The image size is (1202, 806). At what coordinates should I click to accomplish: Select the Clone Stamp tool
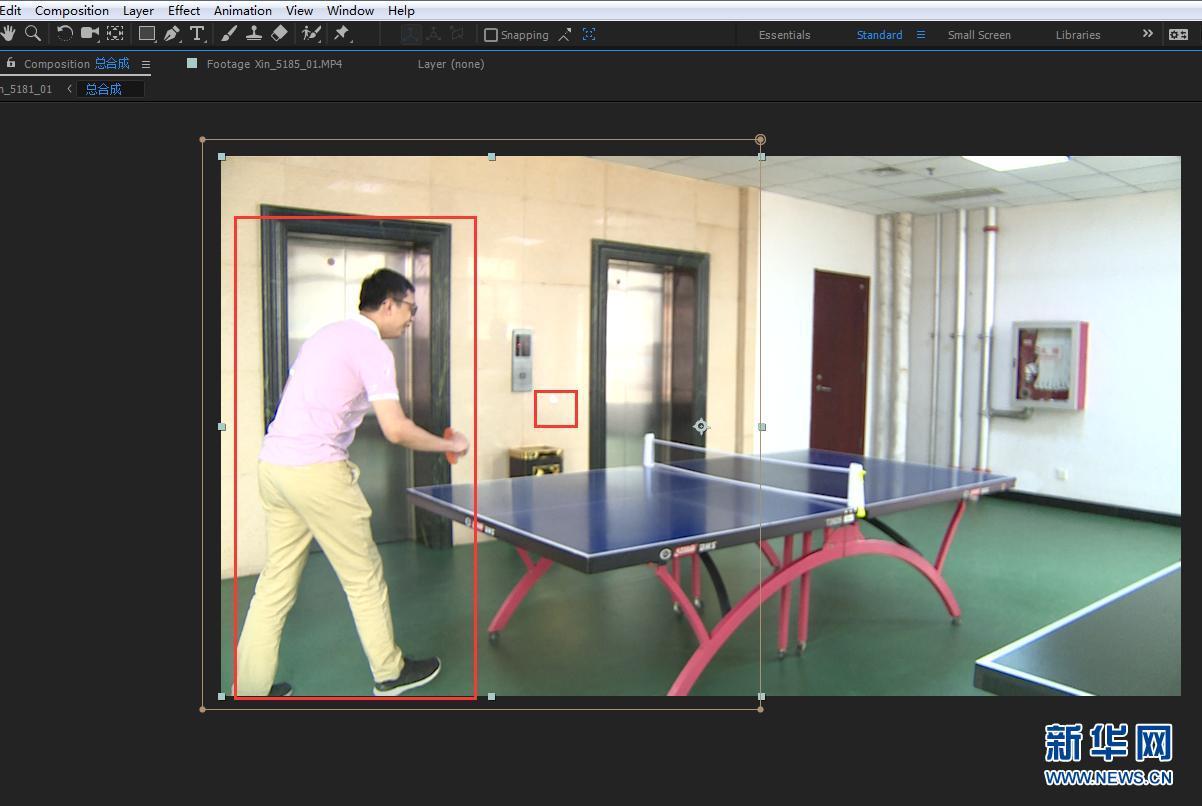coord(254,34)
